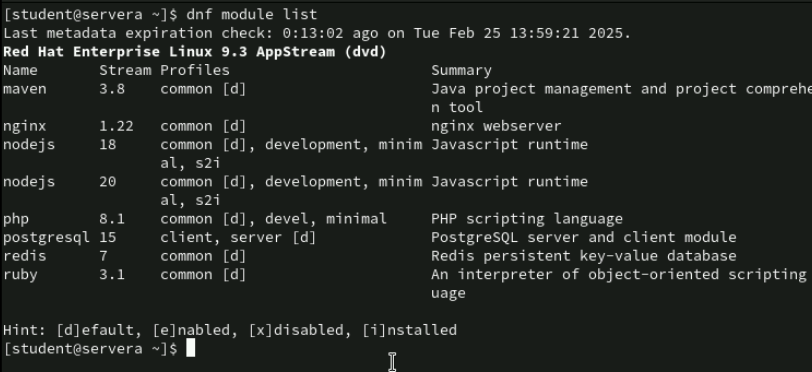Click the Summary column header
The height and width of the screenshot is (372, 812).
[461, 70]
